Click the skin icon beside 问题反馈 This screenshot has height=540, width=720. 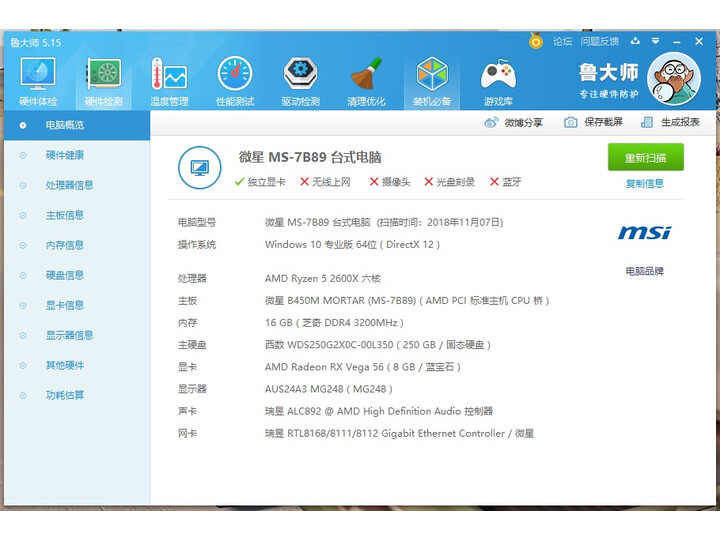click(636, 41)
